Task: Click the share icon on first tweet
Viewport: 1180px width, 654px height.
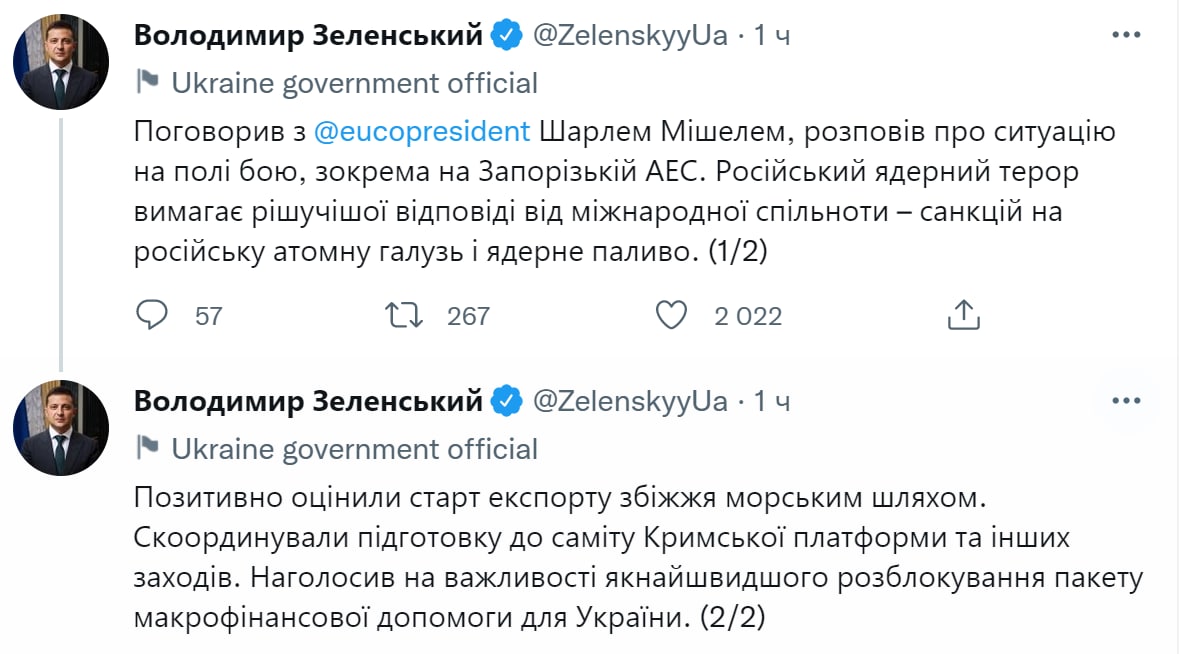Action: click(962, 316)
